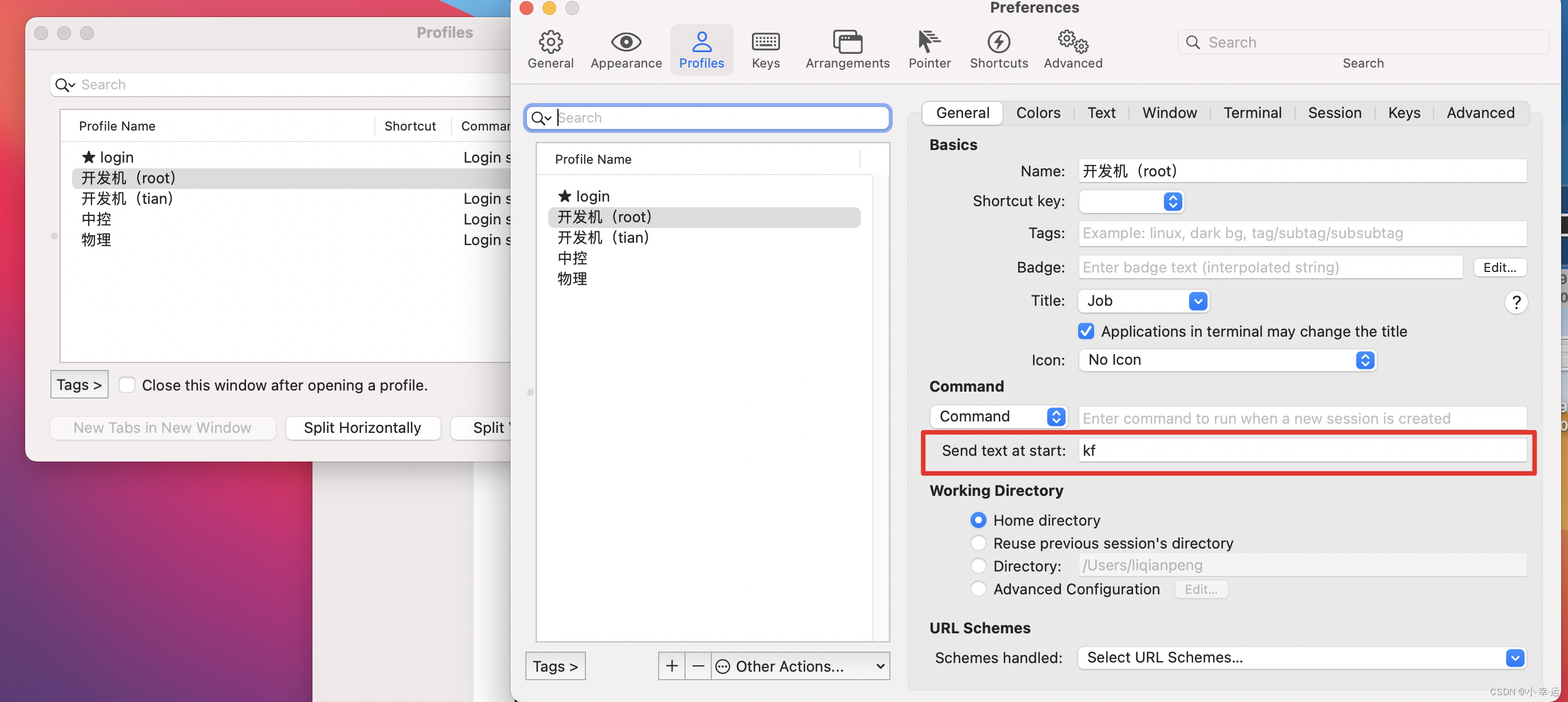Switch to General profile tab
1568x702 pixels.
[962, 113]
